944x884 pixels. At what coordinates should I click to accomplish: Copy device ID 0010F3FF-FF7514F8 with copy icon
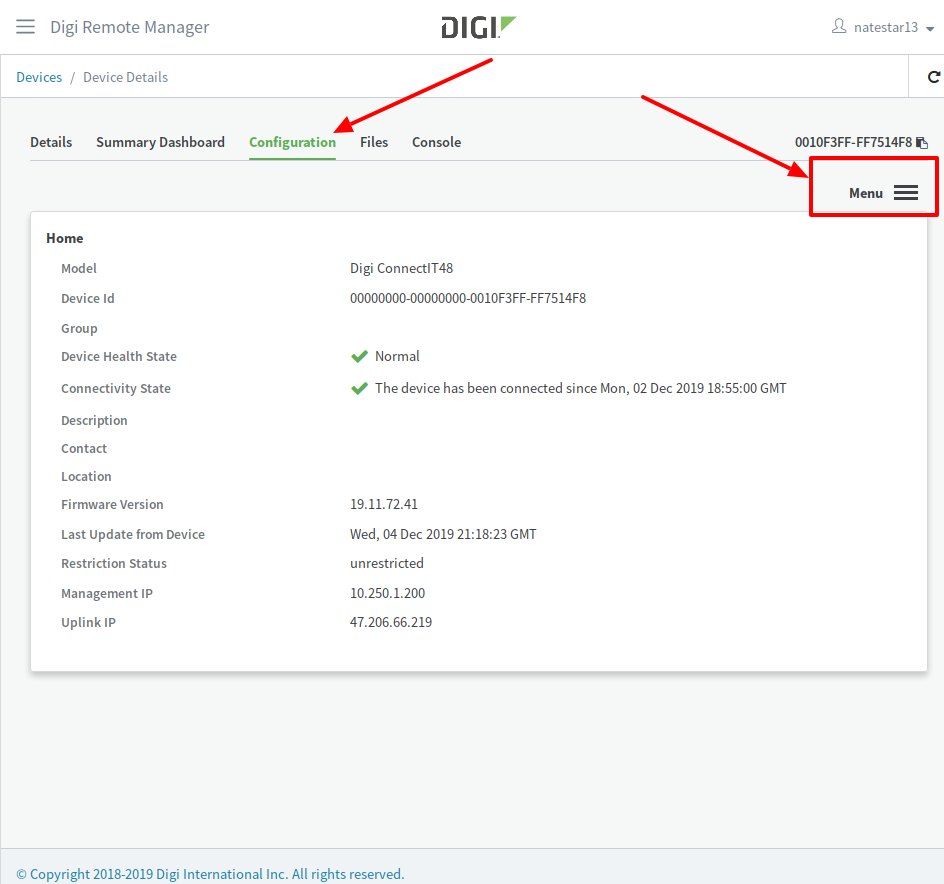pos(922,143)
